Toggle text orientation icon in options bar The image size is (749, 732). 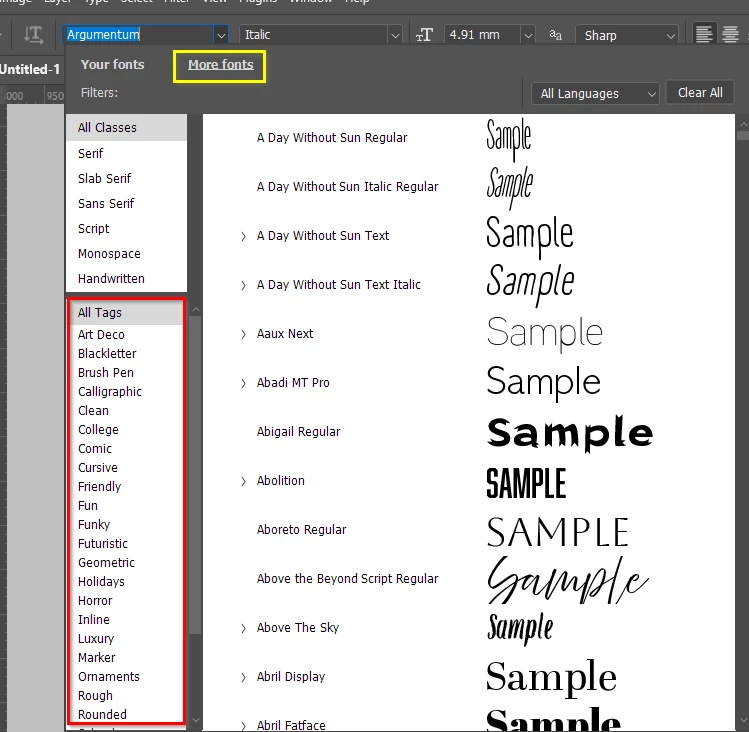click(x=33, y=35)
